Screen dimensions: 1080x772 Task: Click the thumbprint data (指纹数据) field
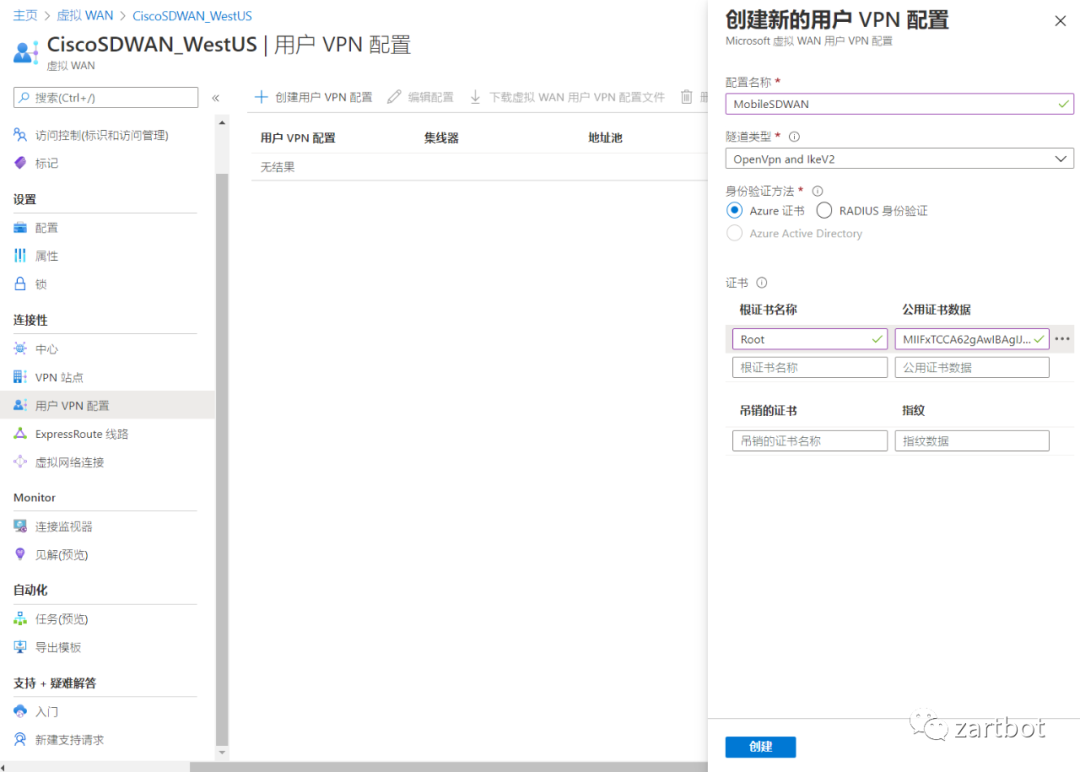[x=972, y=441]
